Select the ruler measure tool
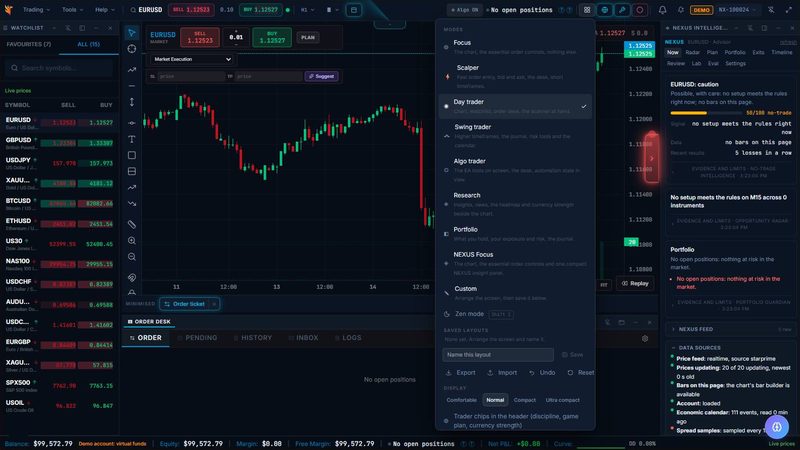 132,224
